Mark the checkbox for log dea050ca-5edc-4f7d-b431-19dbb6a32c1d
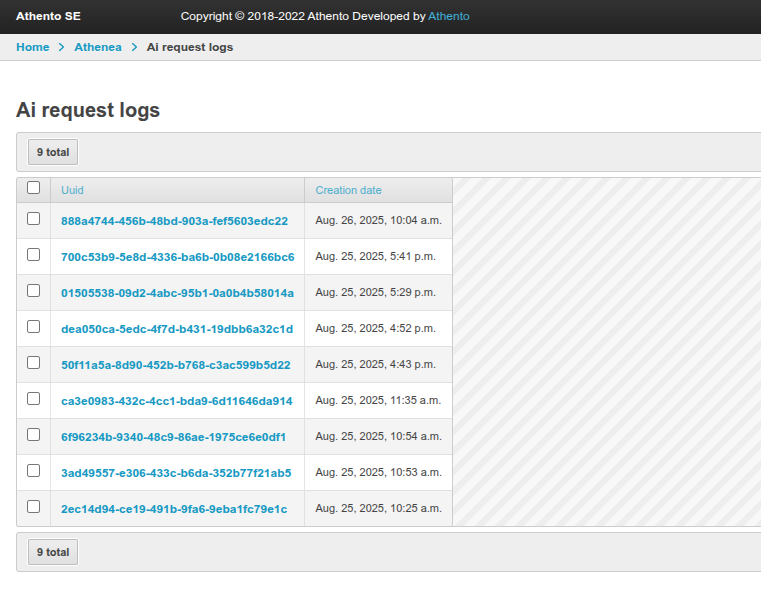The image size is (761, 613). [x=33, y=327]
